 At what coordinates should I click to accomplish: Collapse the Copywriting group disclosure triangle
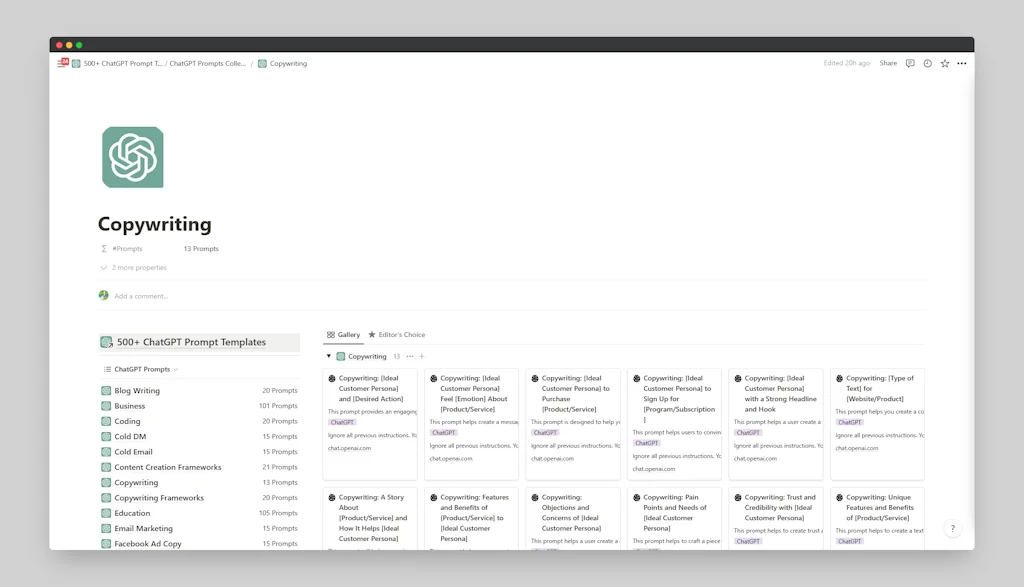pyautogui.click(x=328, y=356)
